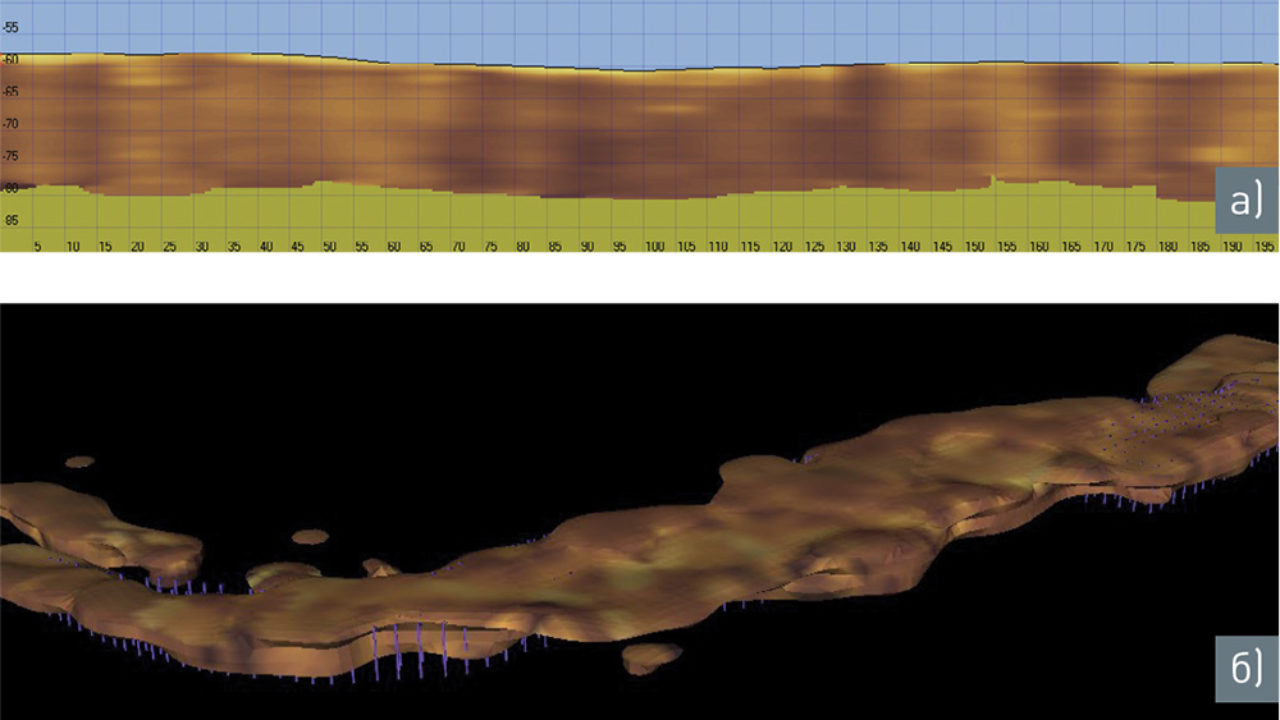This screenshot has height=720, width=1280.
Task: Click the distance axis label 165
Action: click(x=1070, y=246)
